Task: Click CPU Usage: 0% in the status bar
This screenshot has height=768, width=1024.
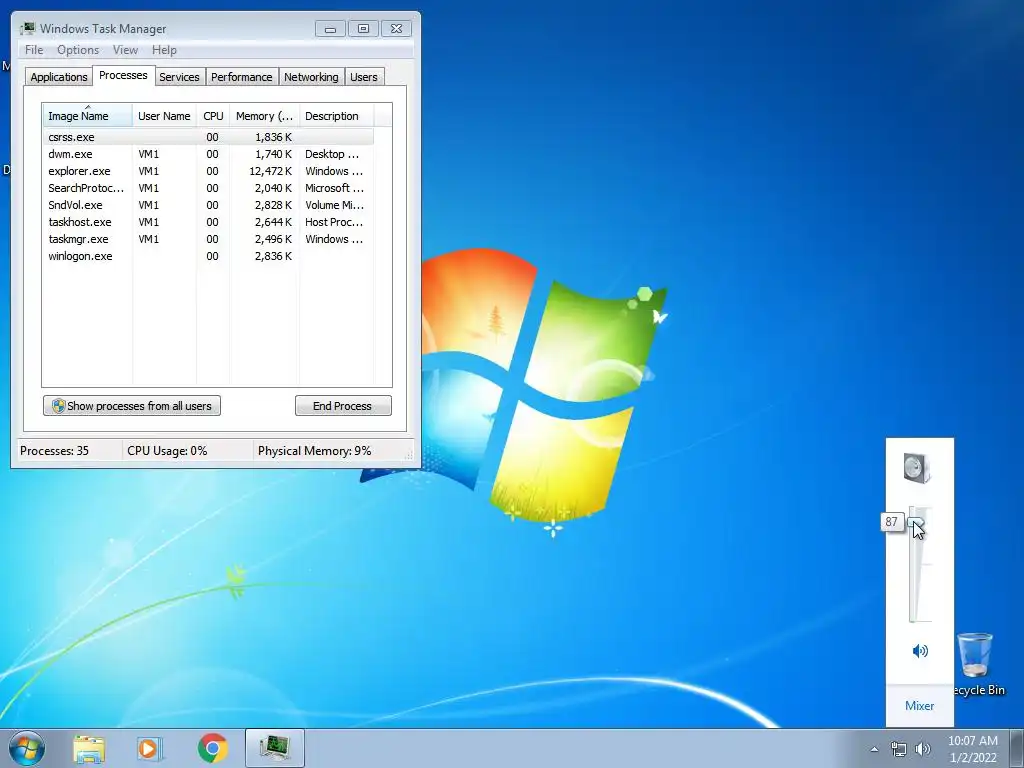Action: [167, 451]
